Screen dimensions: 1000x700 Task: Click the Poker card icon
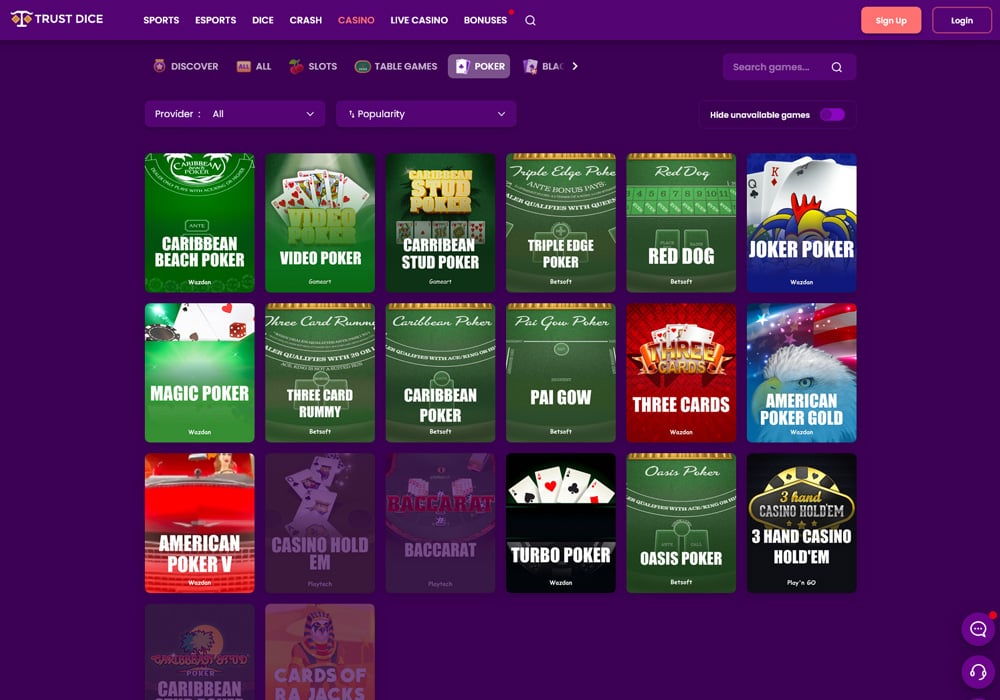[462, 66]
